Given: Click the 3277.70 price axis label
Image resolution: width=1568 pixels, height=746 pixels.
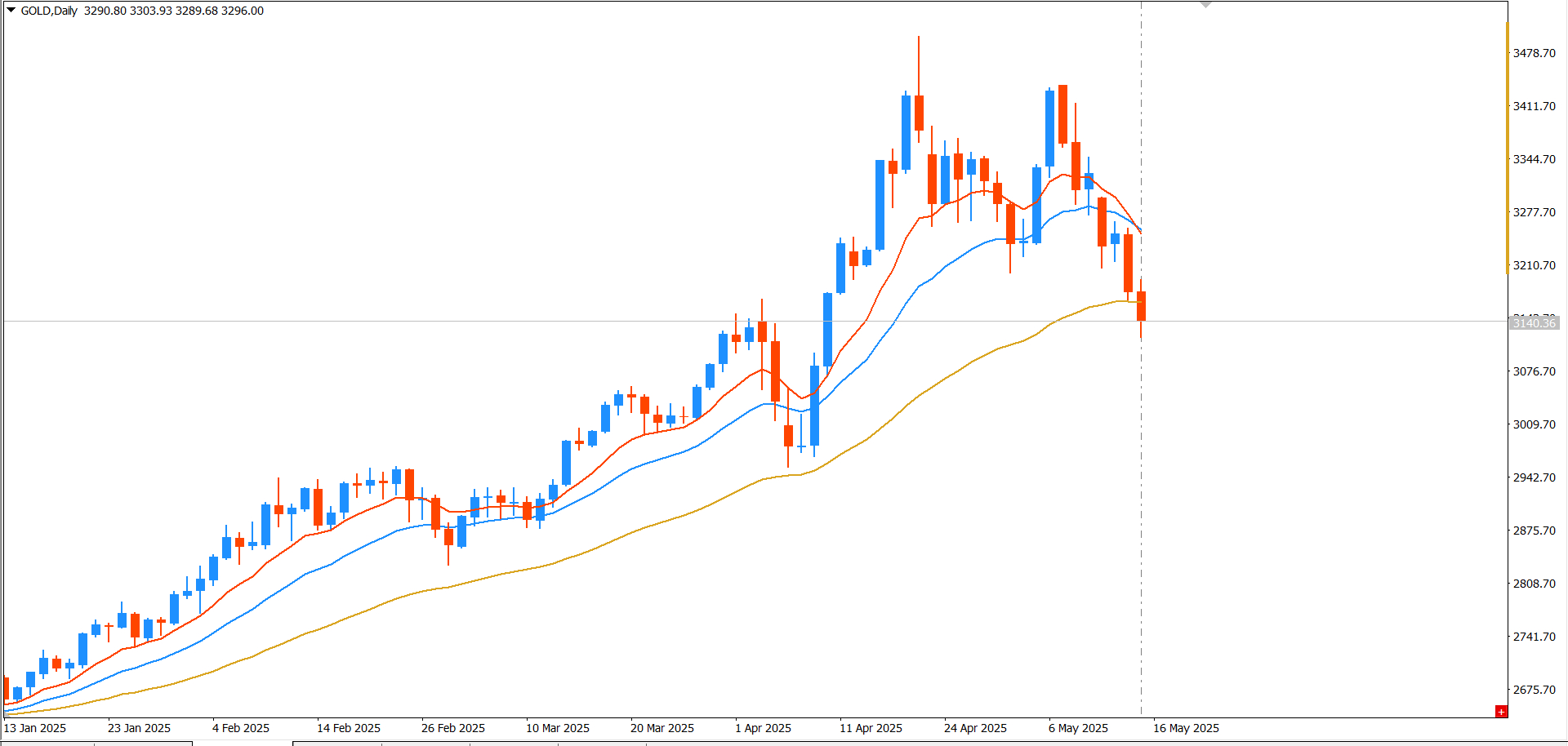Looking at the screenshot, I should pos(1535,212).
